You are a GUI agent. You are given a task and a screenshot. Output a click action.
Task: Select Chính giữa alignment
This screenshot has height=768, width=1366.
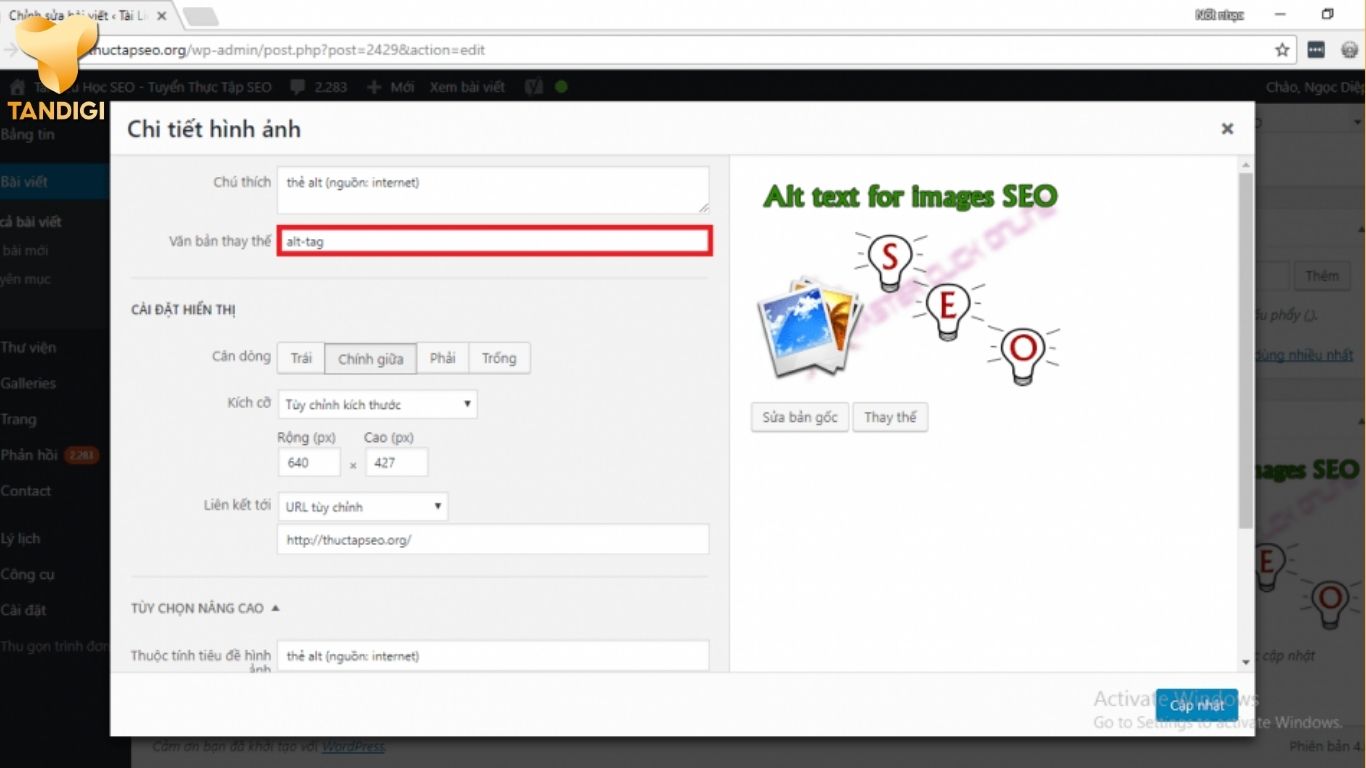click(371, 358)
